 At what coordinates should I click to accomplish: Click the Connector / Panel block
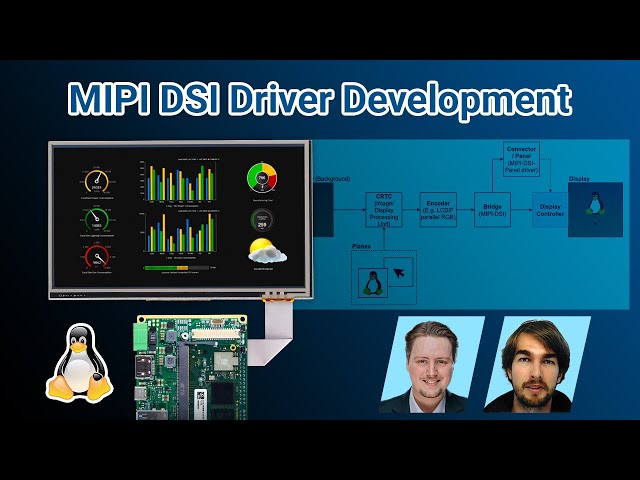click(x=521, y=159)
